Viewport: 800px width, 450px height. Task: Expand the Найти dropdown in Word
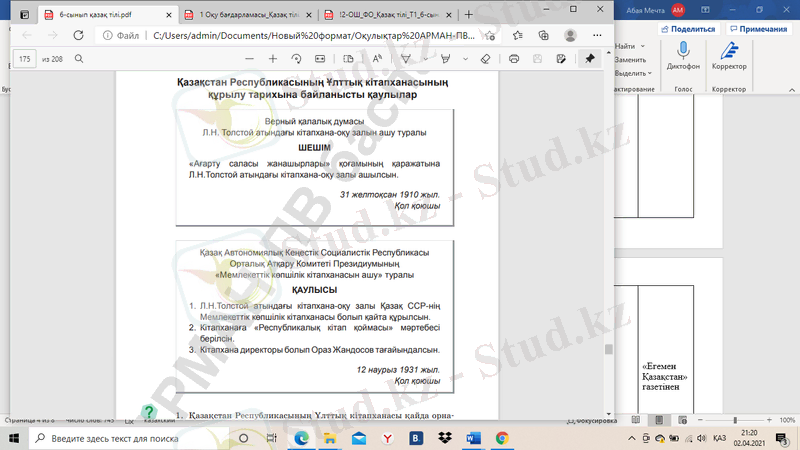640,47
